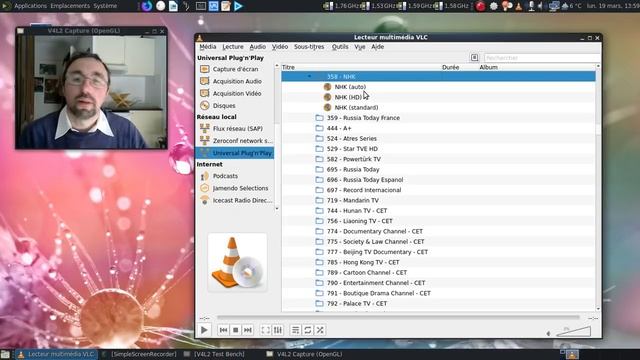Open Podcasts in Internet section

pyautogui.click(x=235, y=176)
